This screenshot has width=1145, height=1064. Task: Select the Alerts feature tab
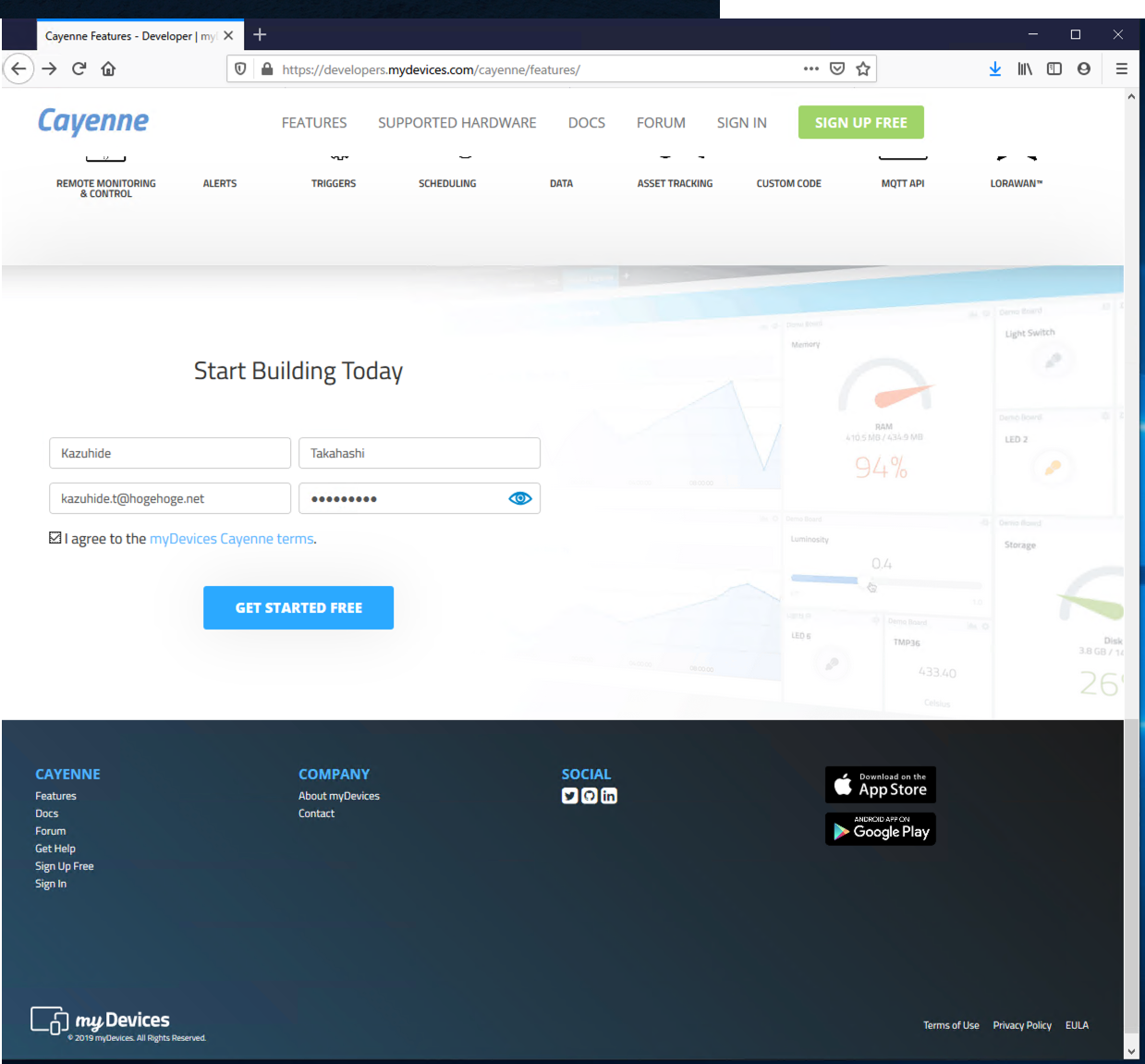pyautogui.click(x=220, y=184)
